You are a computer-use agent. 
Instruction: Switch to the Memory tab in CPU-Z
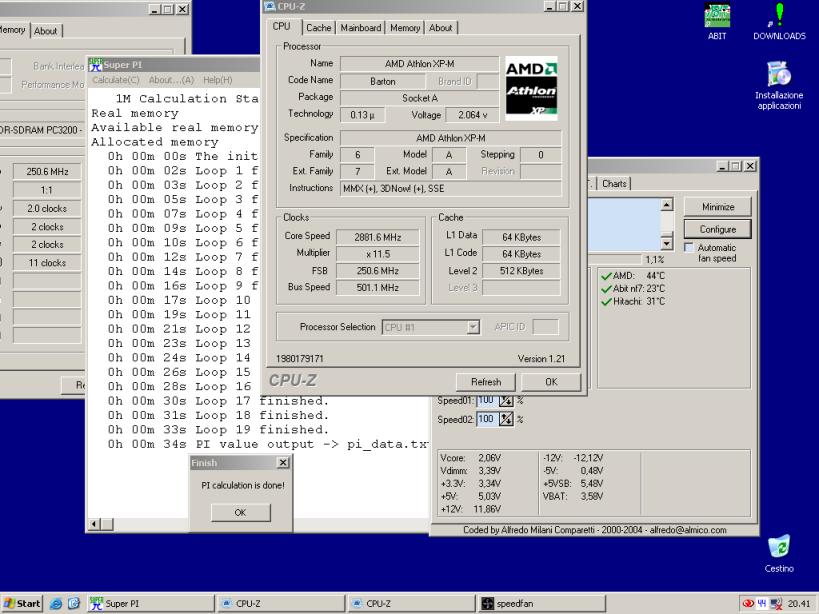405,28
